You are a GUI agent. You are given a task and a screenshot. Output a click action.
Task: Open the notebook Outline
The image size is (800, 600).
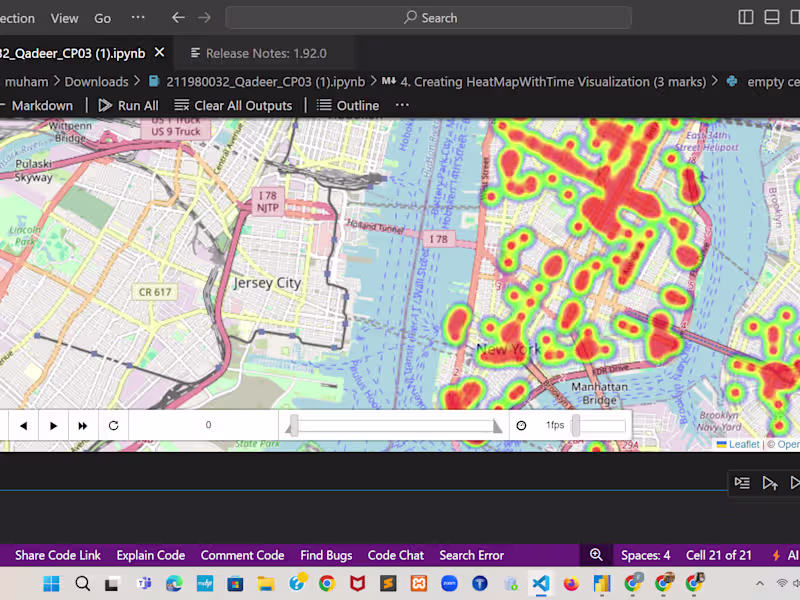pos(348,105)
